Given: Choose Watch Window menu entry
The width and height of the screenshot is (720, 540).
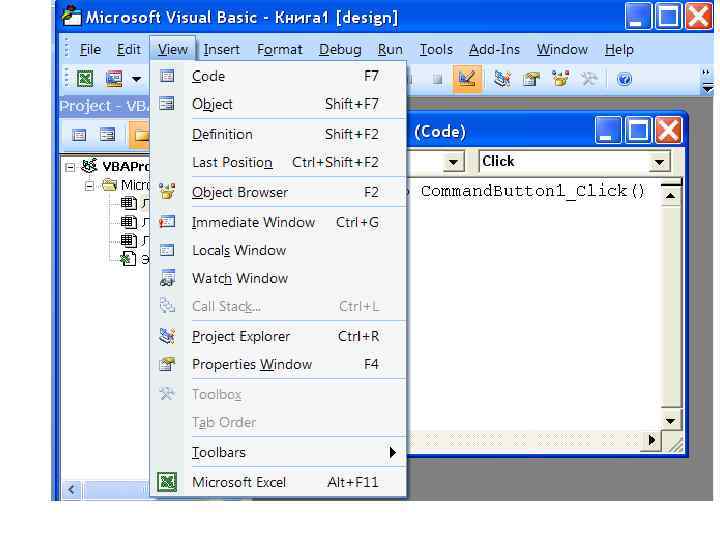Looking at the screenshot, I should point(279,279).
